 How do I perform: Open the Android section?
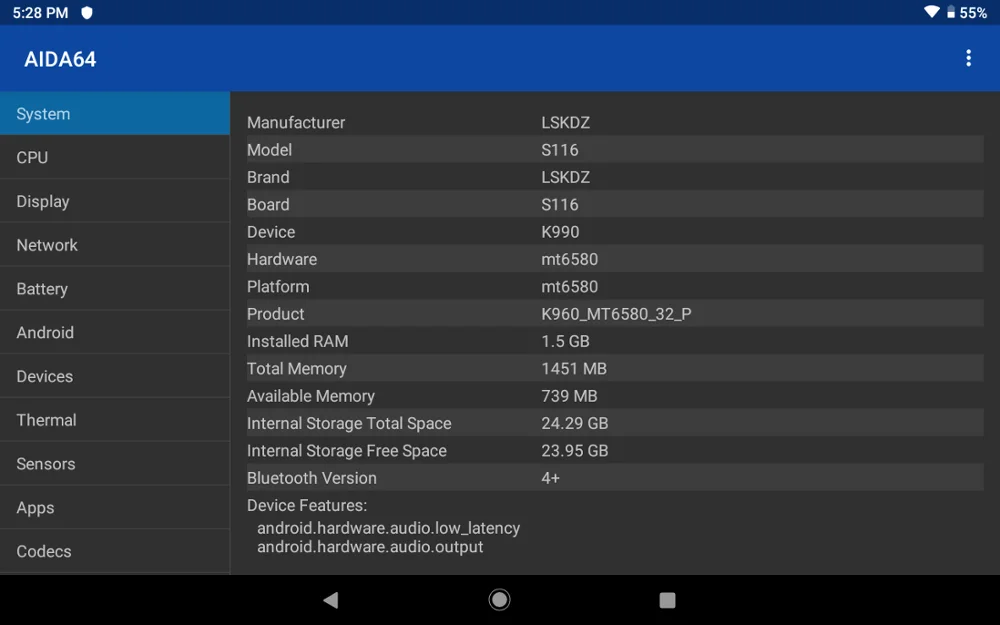(115, 332)
